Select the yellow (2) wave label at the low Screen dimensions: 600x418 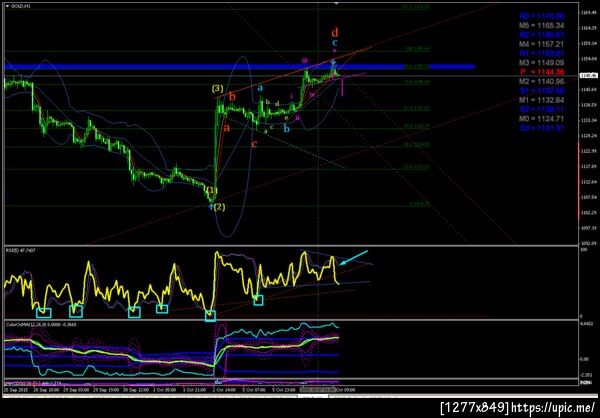220,207
